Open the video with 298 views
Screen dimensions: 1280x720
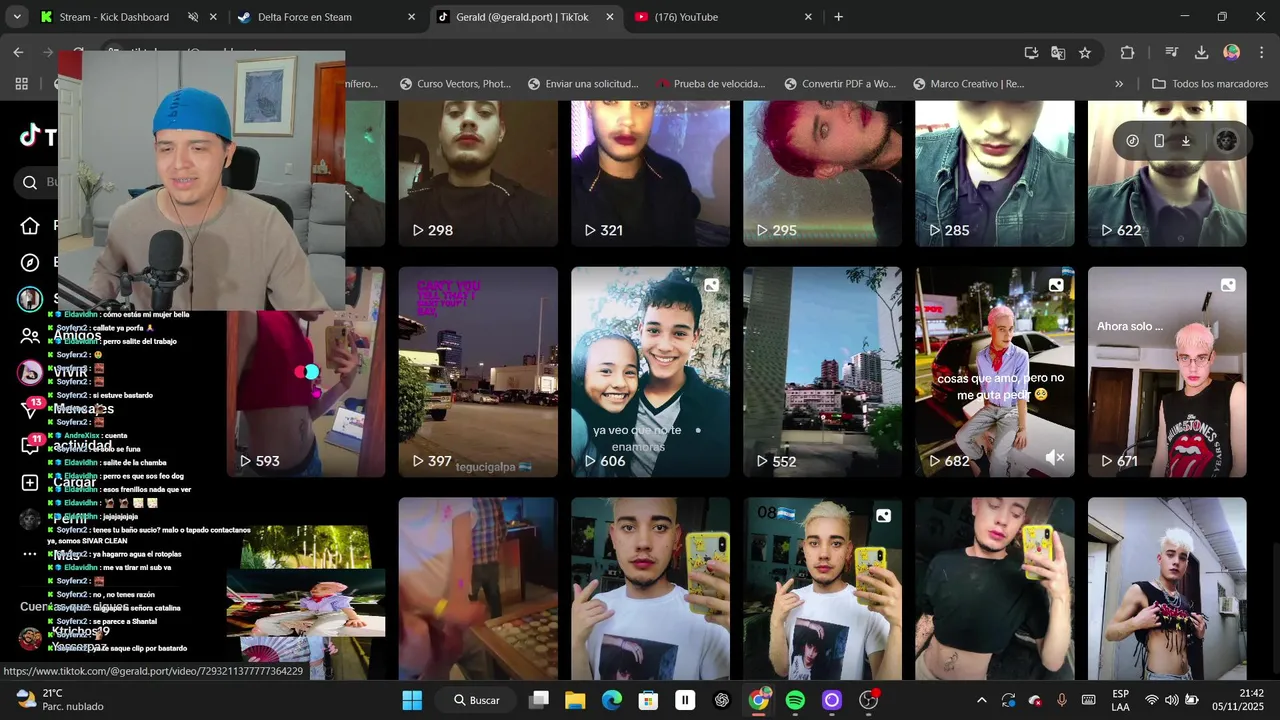pos(478,173)
